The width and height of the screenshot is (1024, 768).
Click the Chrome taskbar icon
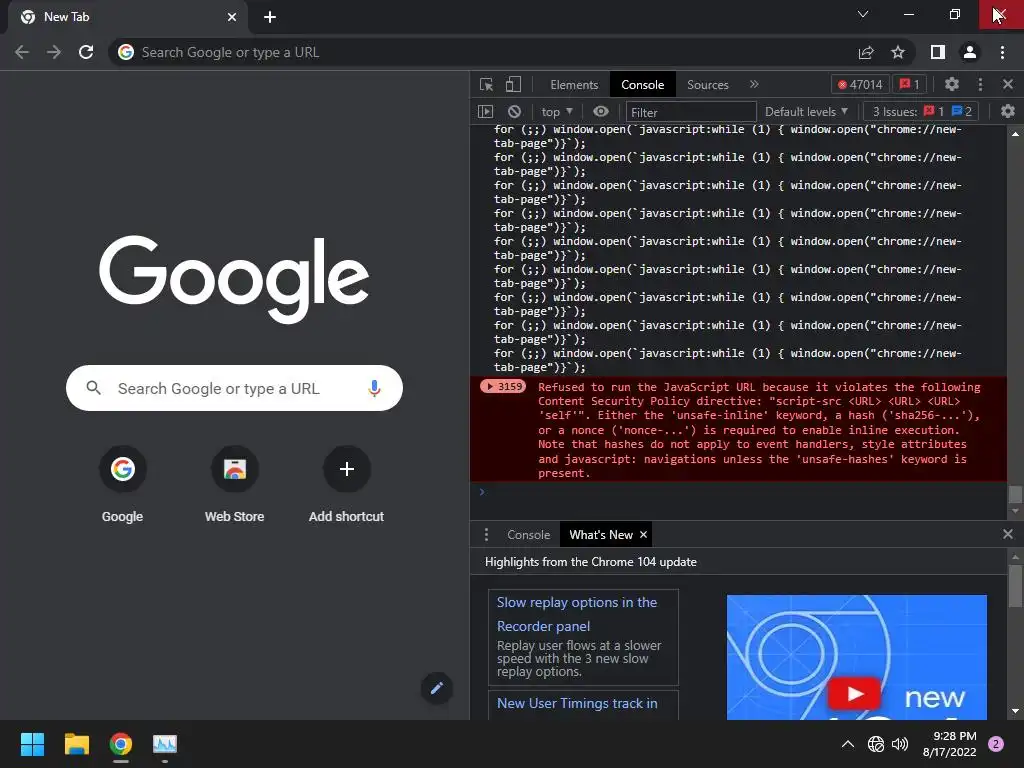121,744
